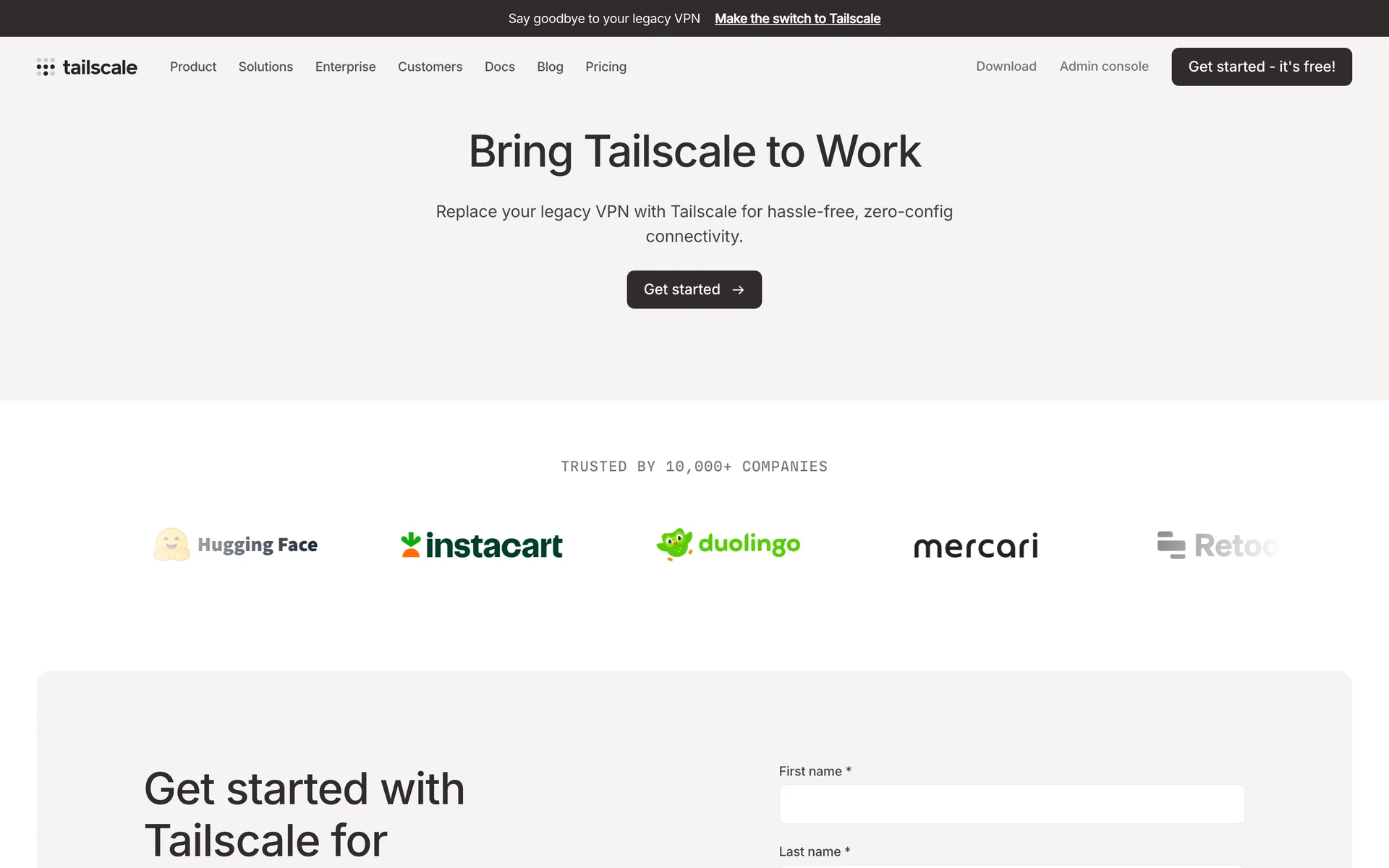Visit the Blog from navigation

click(550, 67)
